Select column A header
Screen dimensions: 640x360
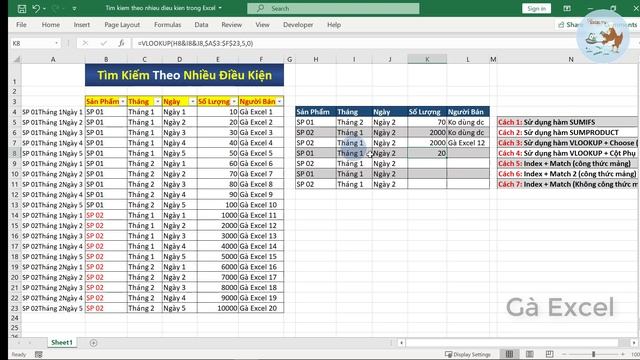(53, 60)
